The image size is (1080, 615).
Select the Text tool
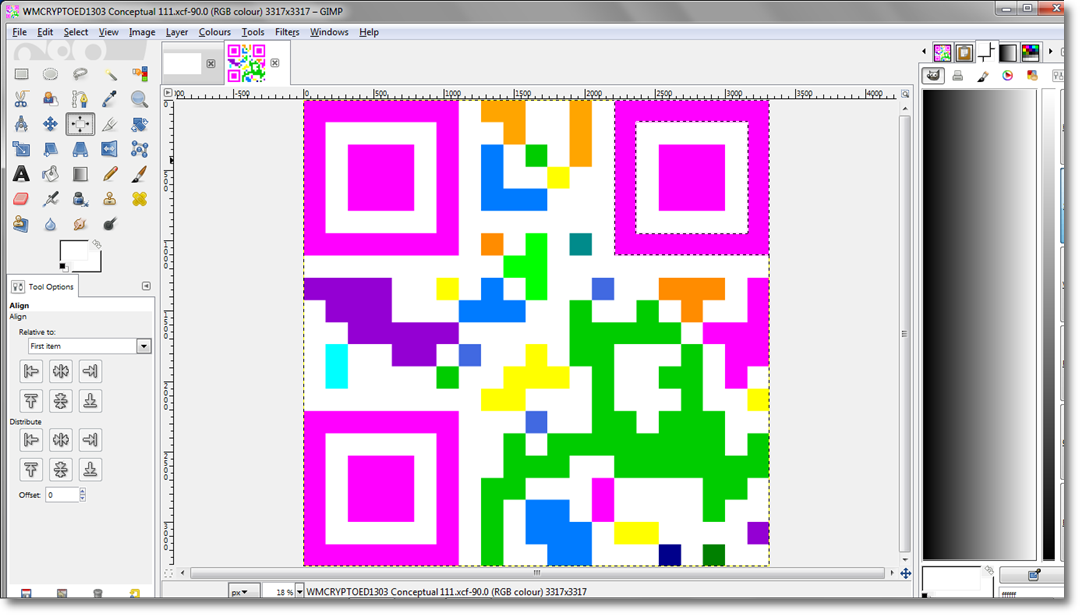point(21,174)
